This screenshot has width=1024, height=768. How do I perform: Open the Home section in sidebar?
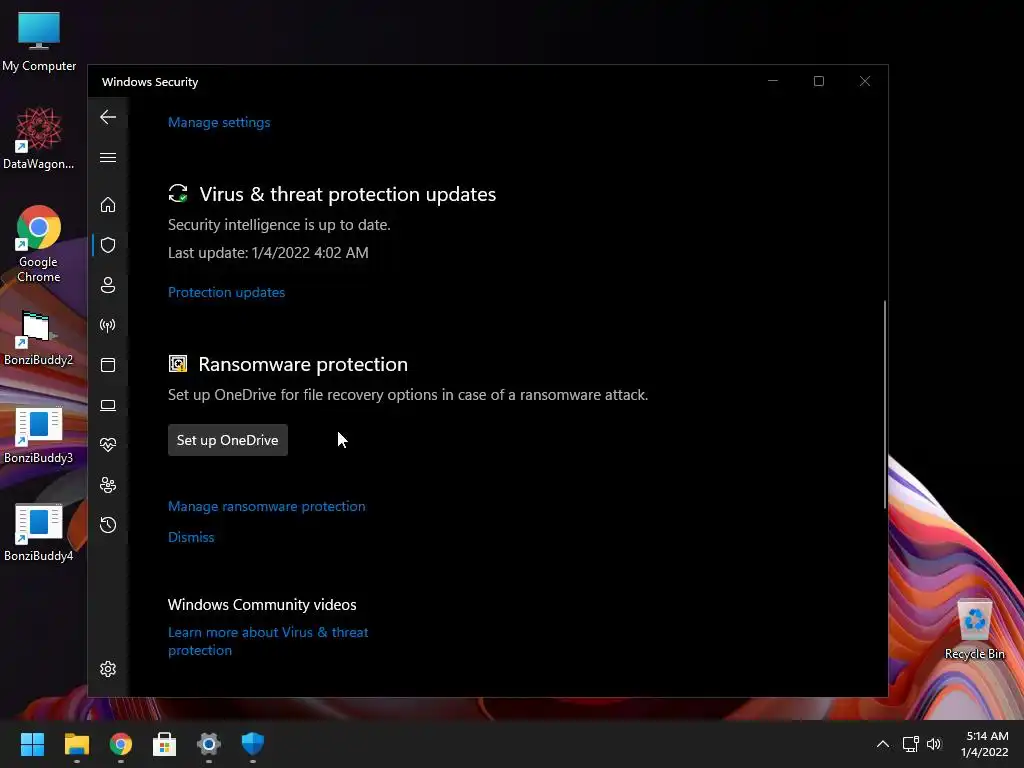pyautogui.click(x=108, y=205)
